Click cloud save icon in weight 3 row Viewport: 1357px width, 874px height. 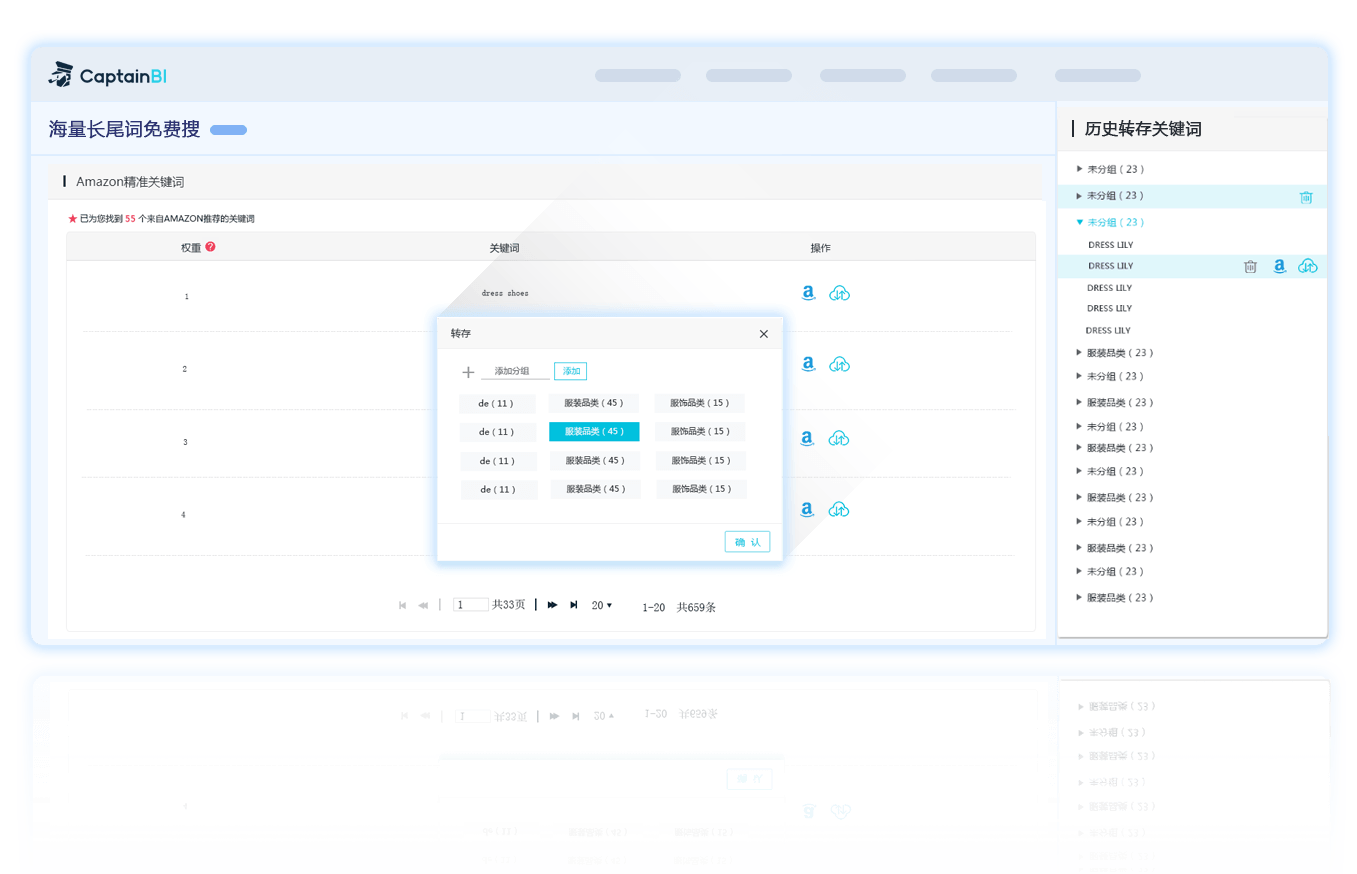(840, 438)
